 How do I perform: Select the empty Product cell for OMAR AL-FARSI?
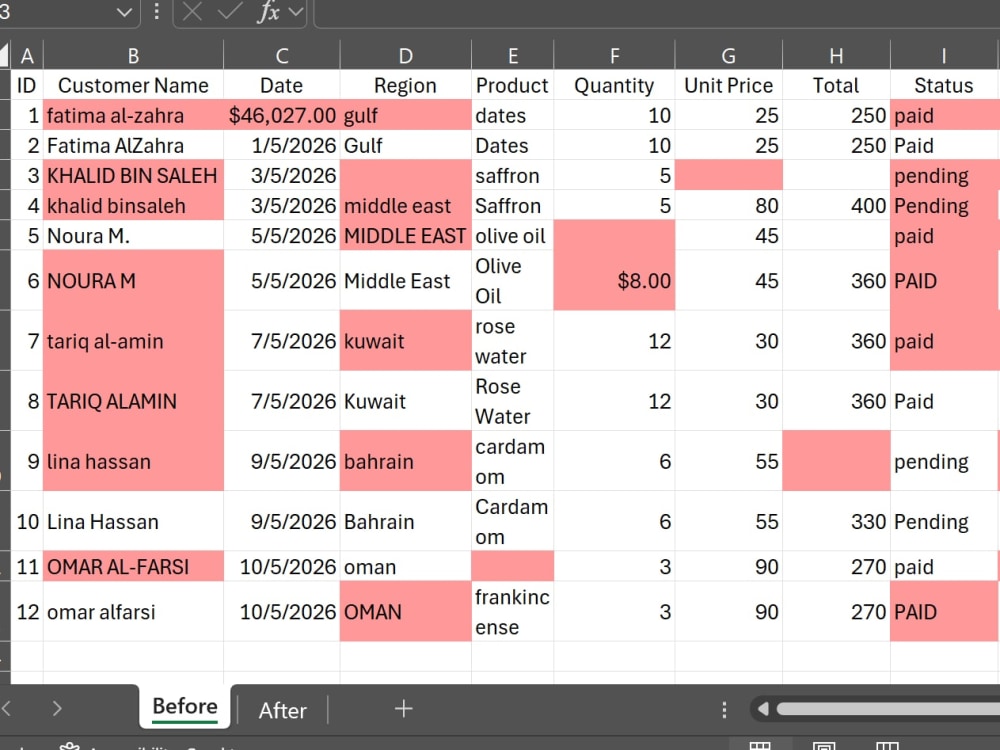(513, 566)
